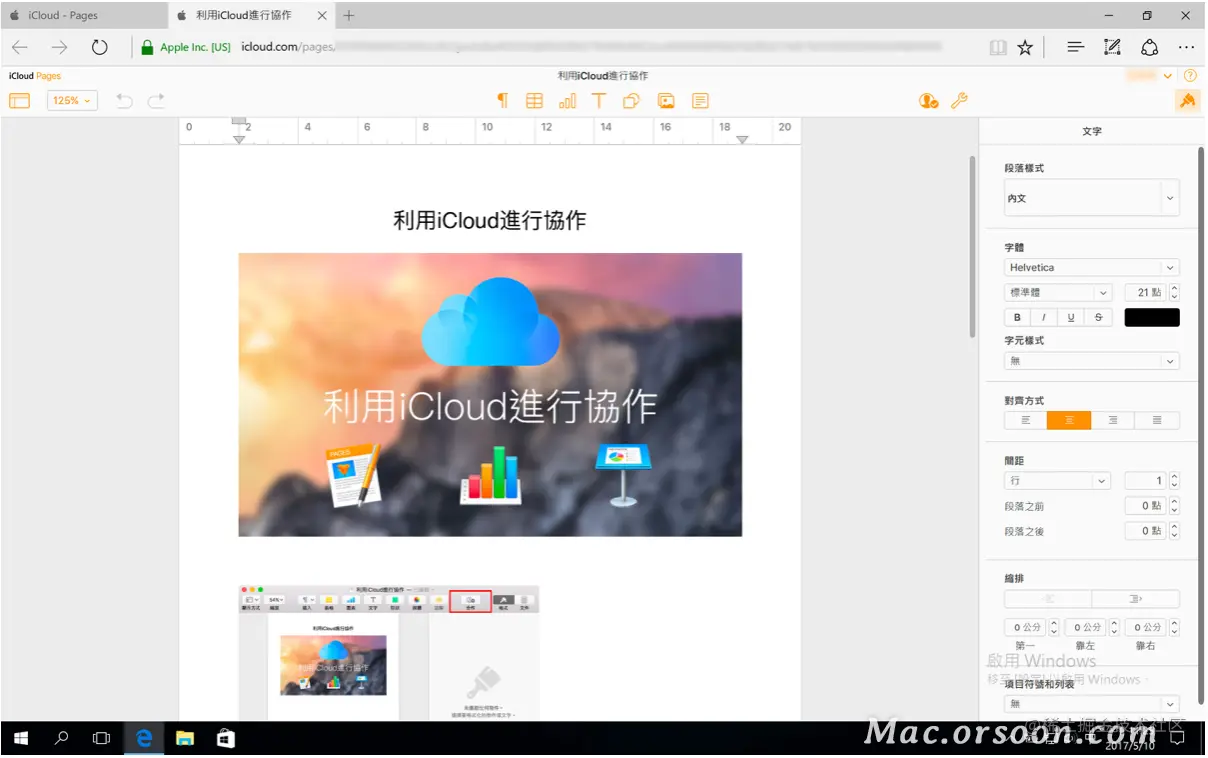Insert a chart using the bar chart icon
The image size is (1208, 758).
click(567, 101)
